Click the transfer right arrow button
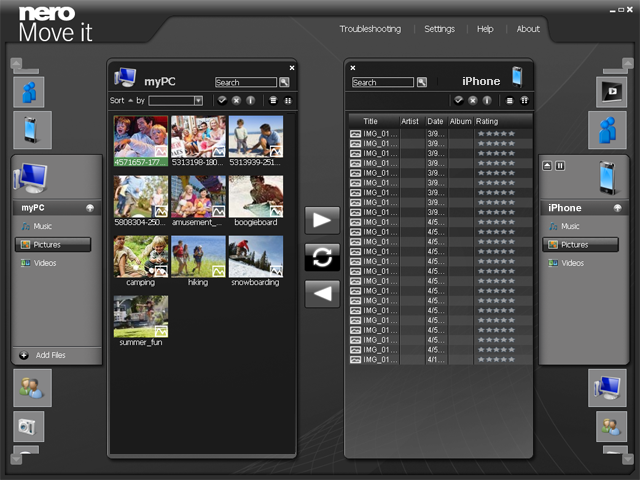This screenshot has height=480, width=640. [x=322, y=220]
